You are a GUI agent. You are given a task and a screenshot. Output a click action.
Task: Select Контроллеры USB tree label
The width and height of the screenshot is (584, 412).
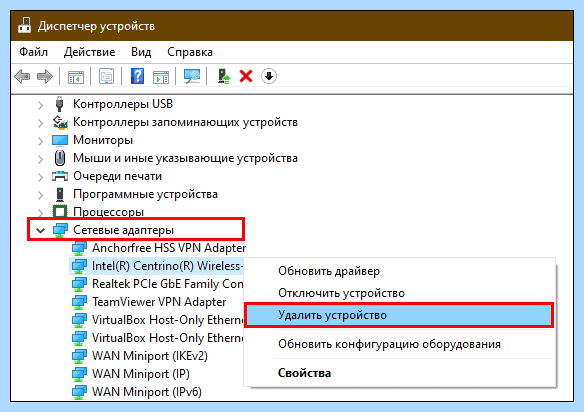(x=123, y=104)
